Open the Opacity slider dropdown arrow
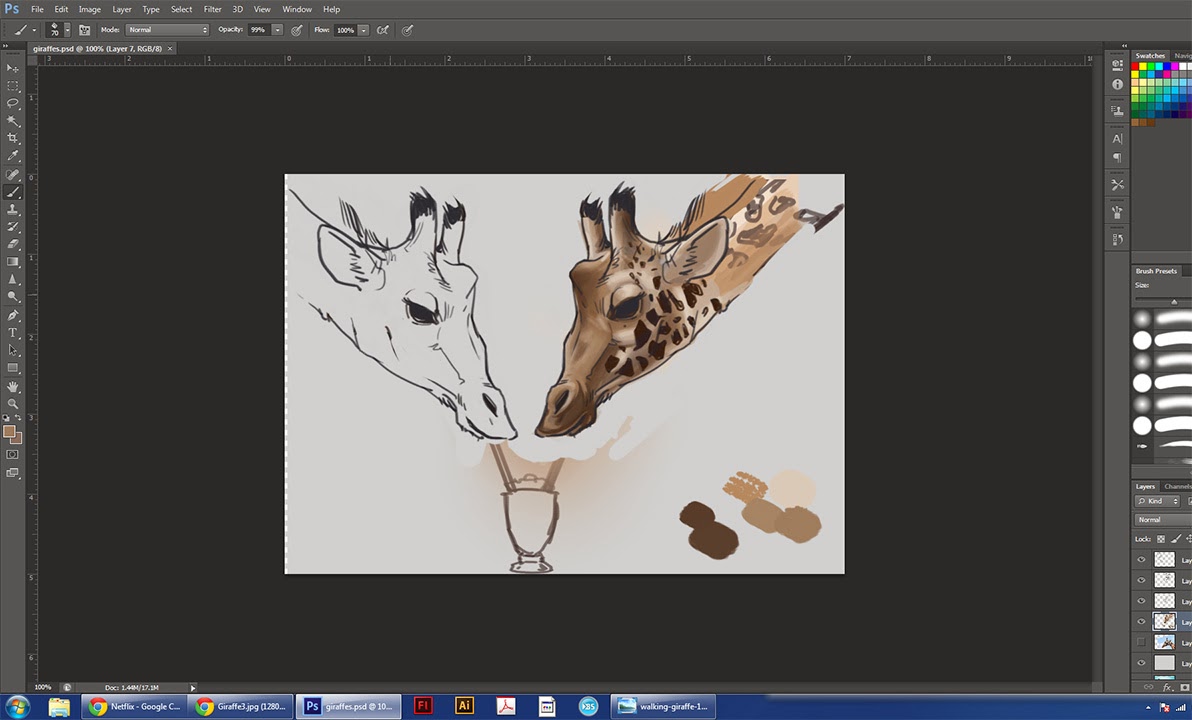This screenshot has width=1192, height=720. pyautogui.click(x=277, y=30)
